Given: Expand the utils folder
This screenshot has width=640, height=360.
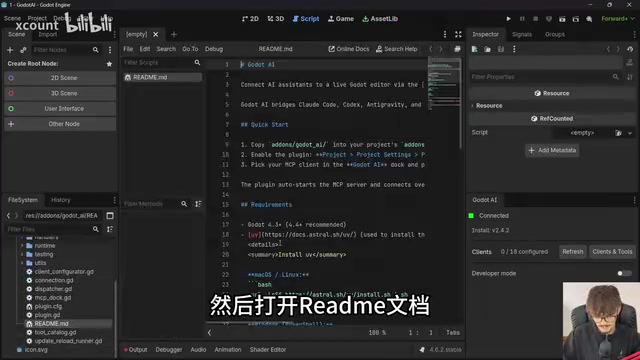Looking at the screenshot, I should (22, 263).
